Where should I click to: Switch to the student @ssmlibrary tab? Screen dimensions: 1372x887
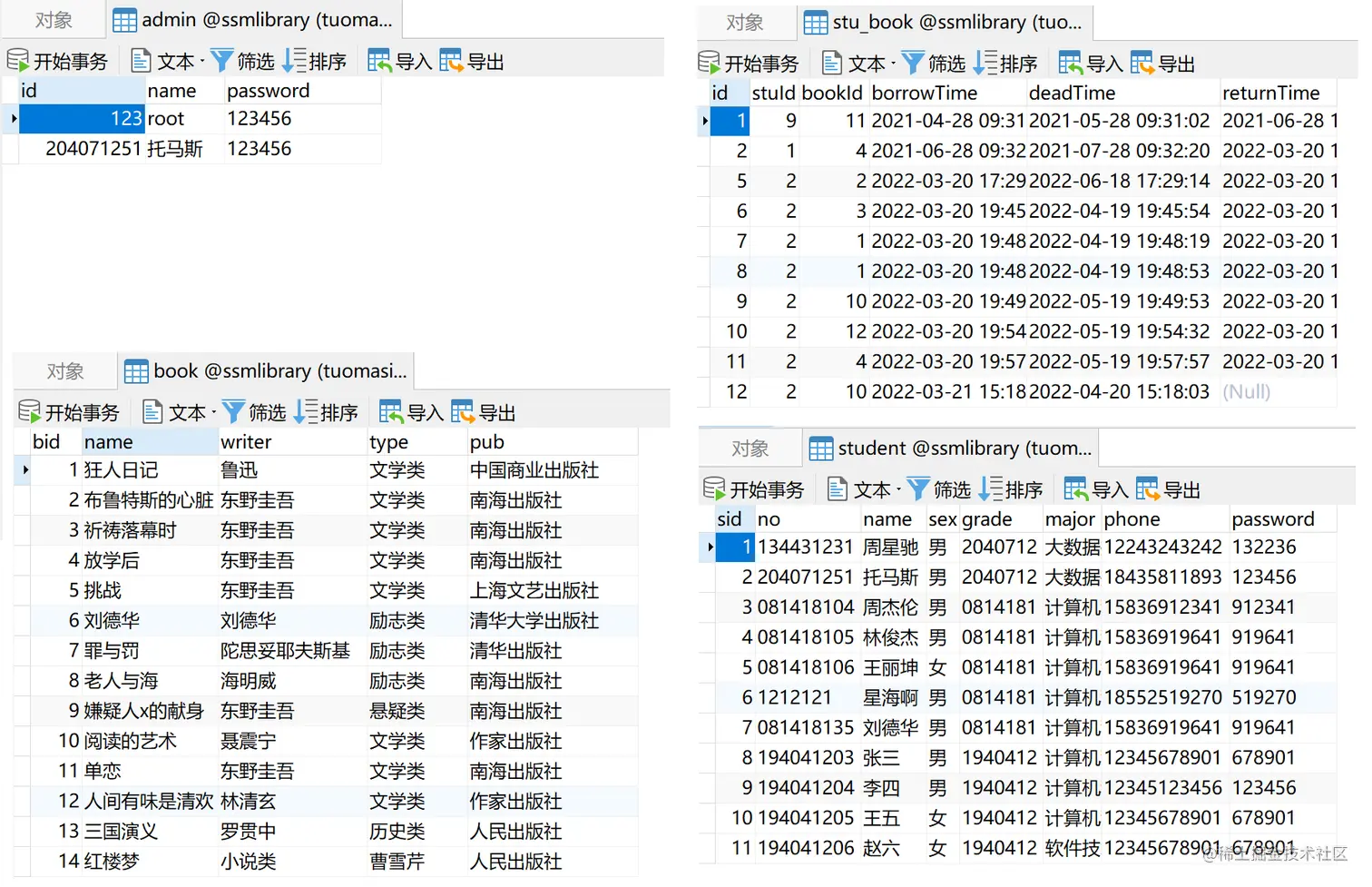[x=952, y=448]
